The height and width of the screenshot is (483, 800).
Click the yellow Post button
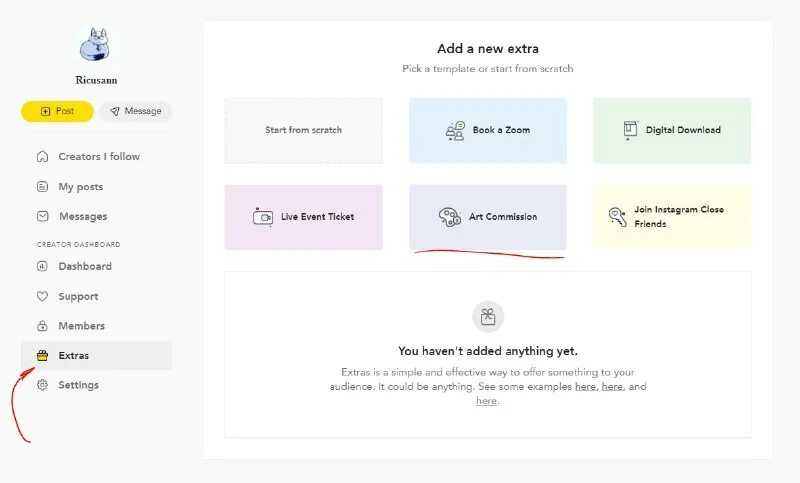[57, 111]
